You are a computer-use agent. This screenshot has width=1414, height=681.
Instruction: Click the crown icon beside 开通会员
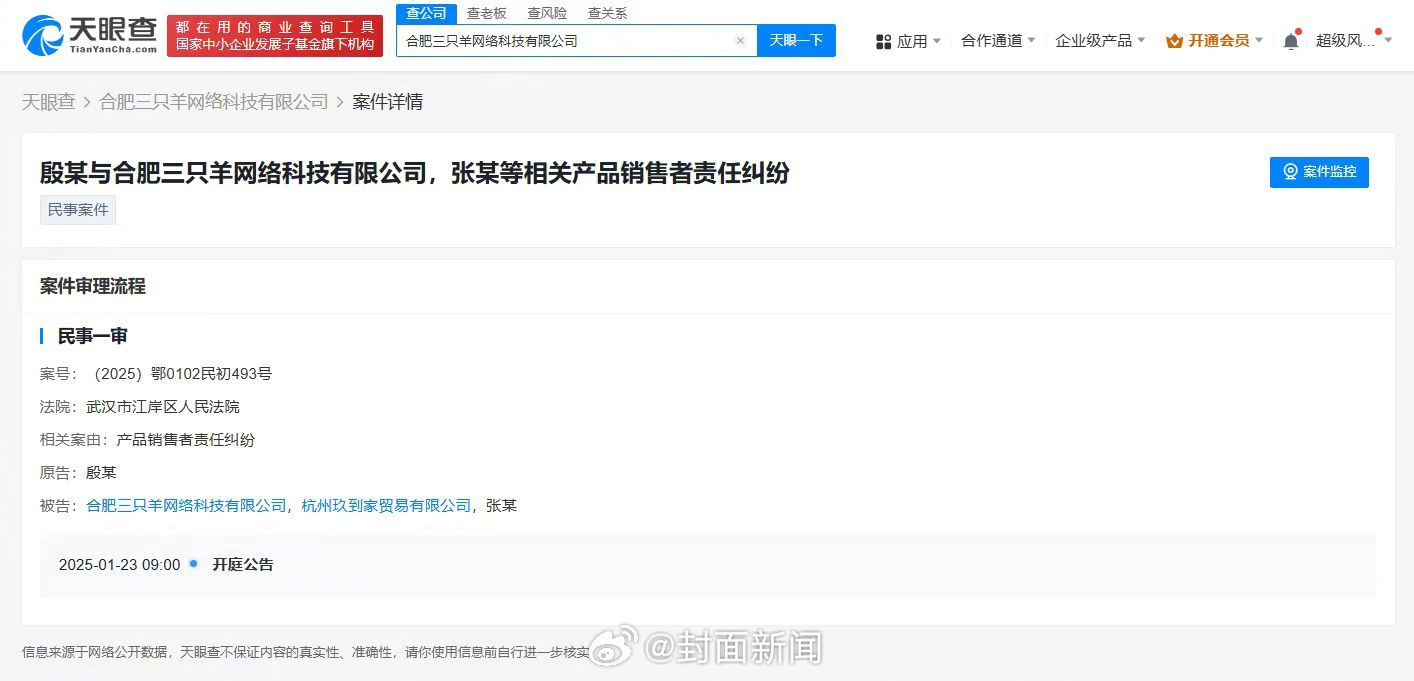[1174, 41]
